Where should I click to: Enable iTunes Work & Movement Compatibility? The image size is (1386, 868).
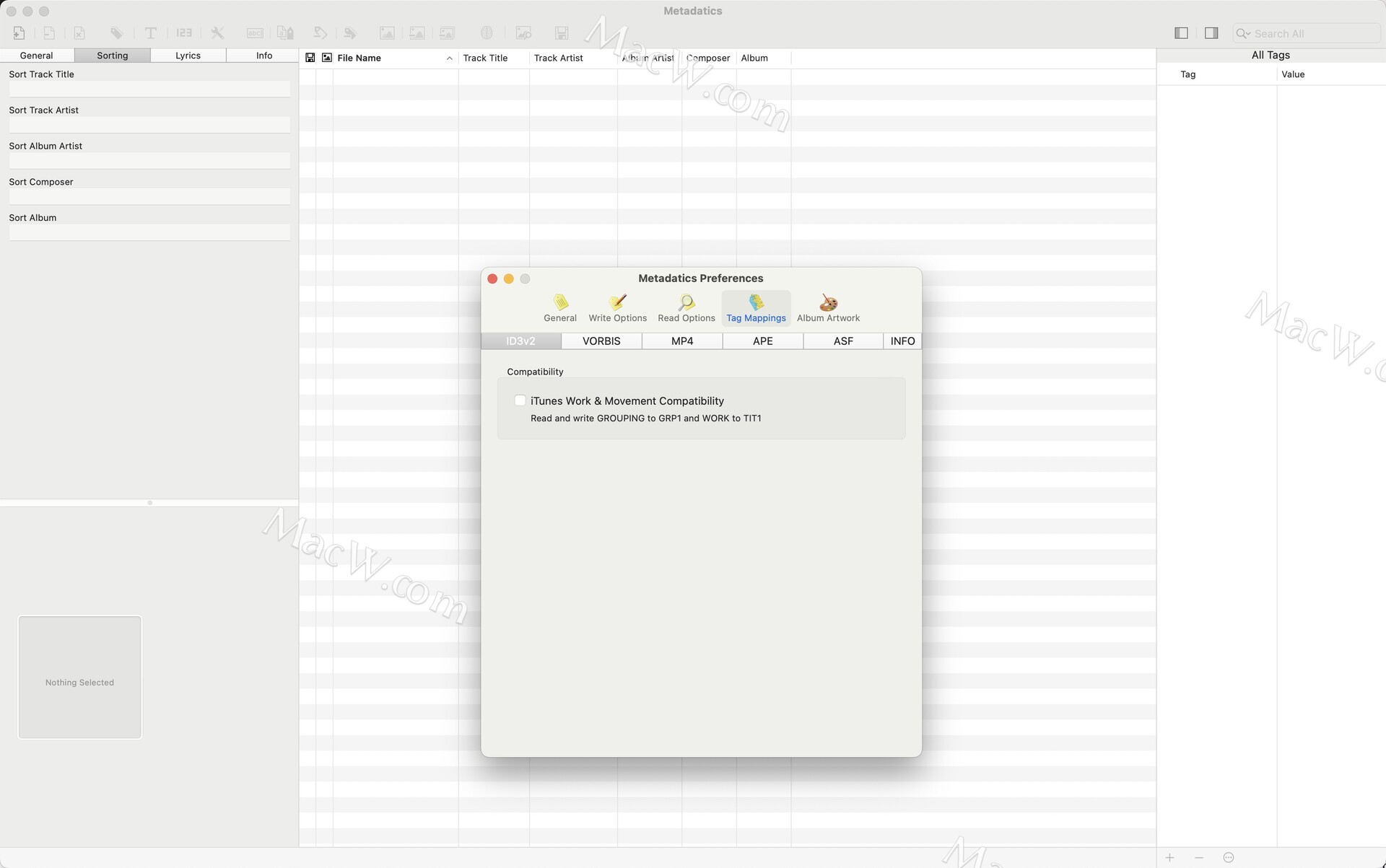[520, 400]
